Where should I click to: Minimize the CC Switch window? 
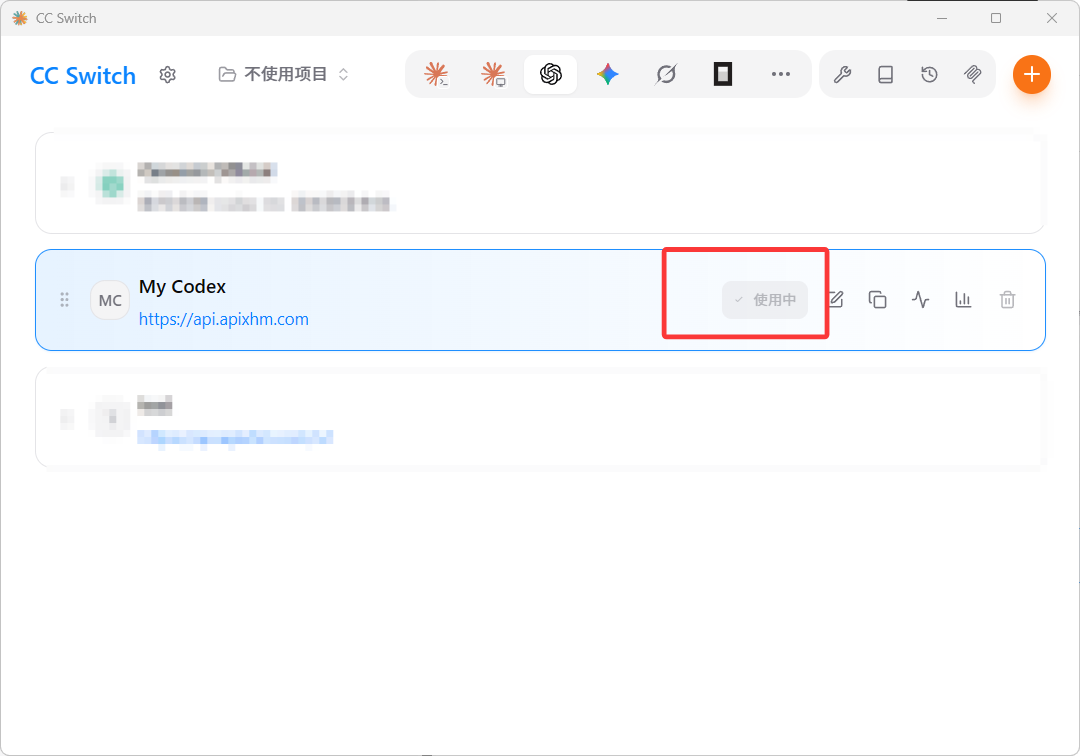pyautogui.click(x=942, y=18)
